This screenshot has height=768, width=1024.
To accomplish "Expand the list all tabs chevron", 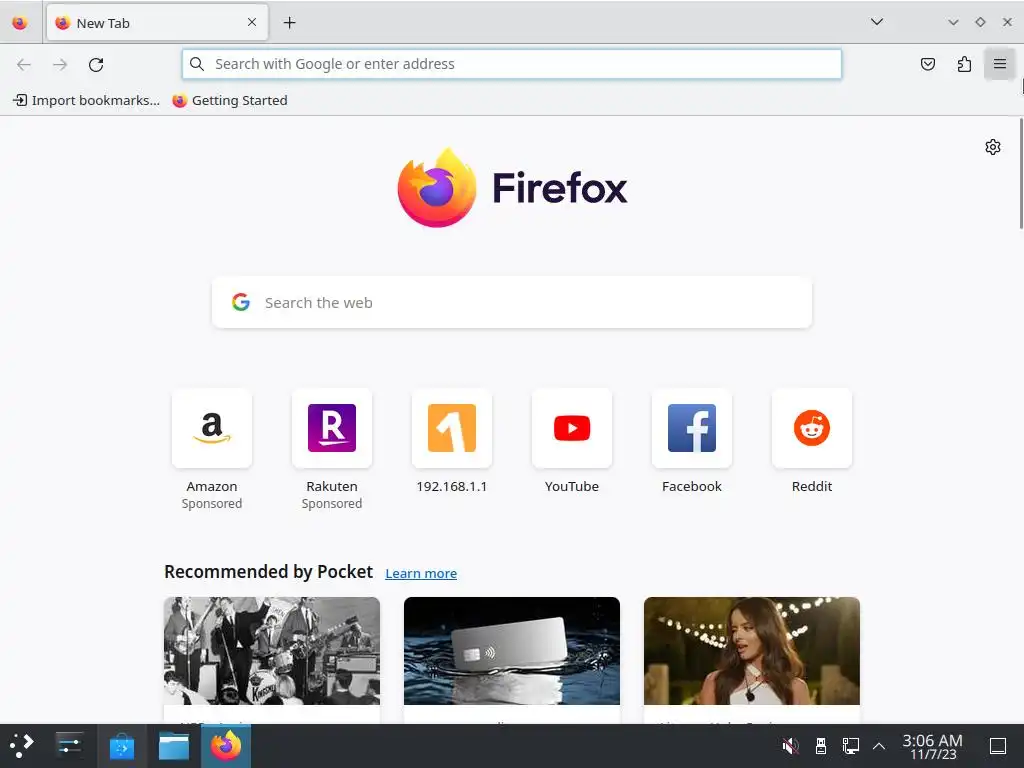I will 876,22.
